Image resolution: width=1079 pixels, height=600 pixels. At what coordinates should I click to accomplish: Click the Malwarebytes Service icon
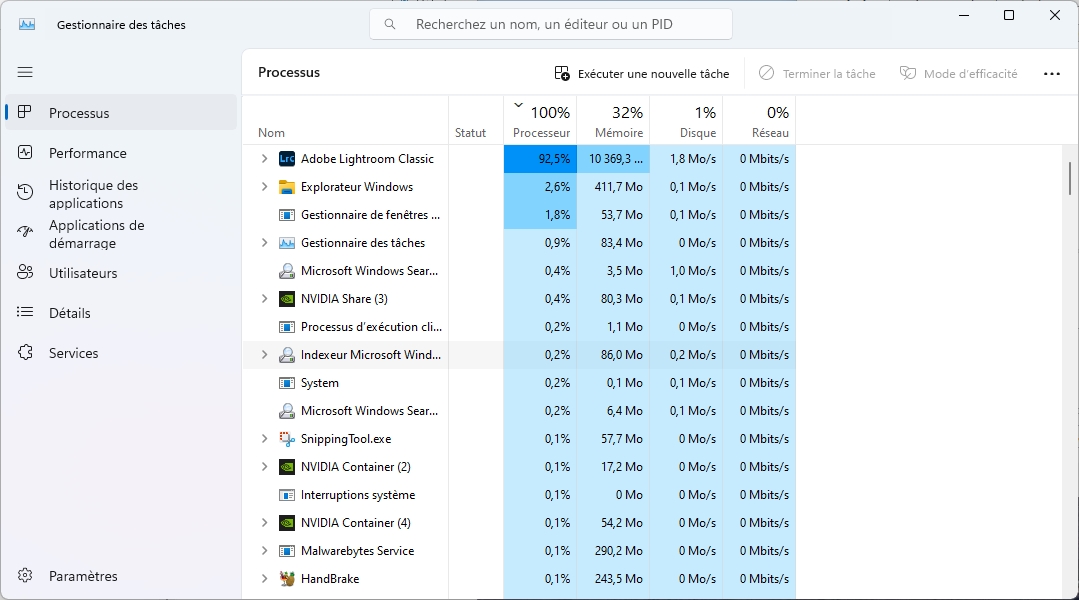[287, 551]
